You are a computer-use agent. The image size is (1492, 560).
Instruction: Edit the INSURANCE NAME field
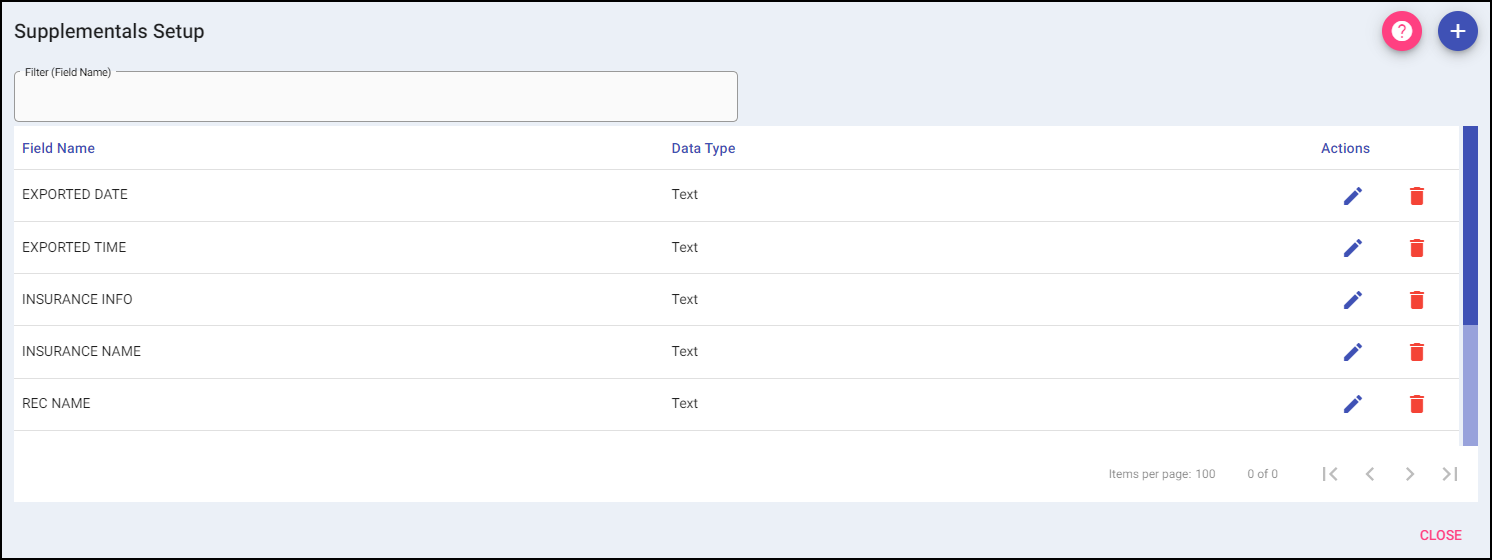(1352, 352)
